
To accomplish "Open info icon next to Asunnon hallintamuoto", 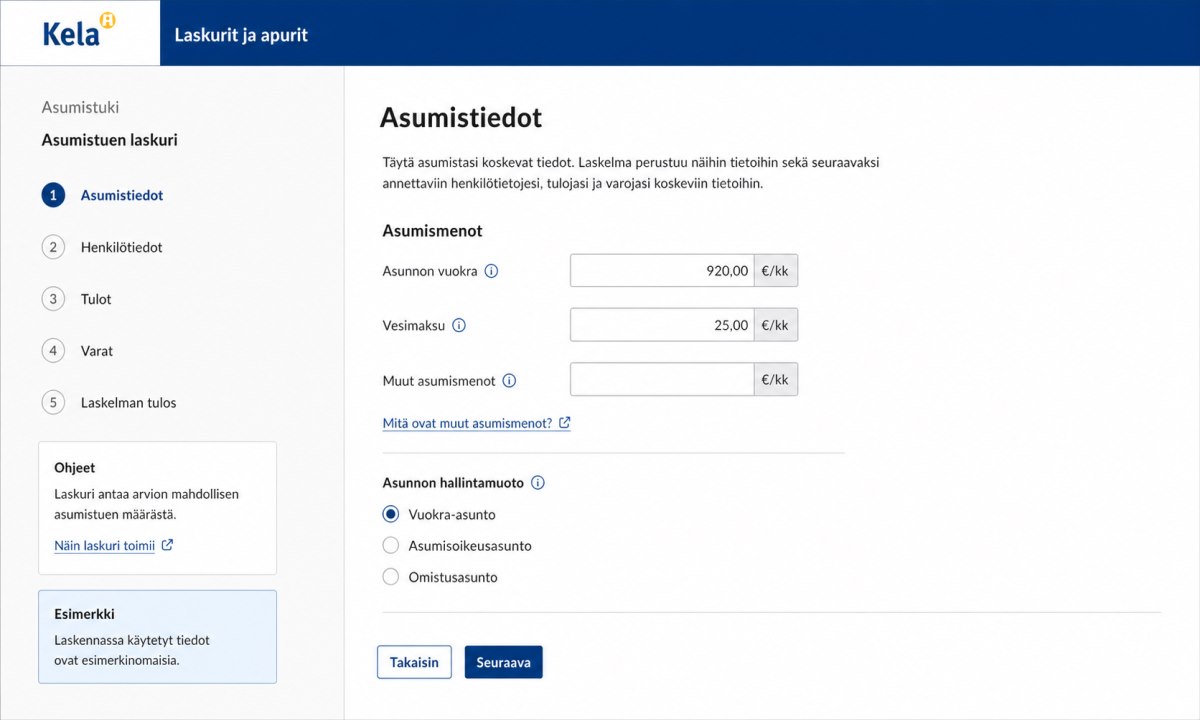I will tap(538, 482).
